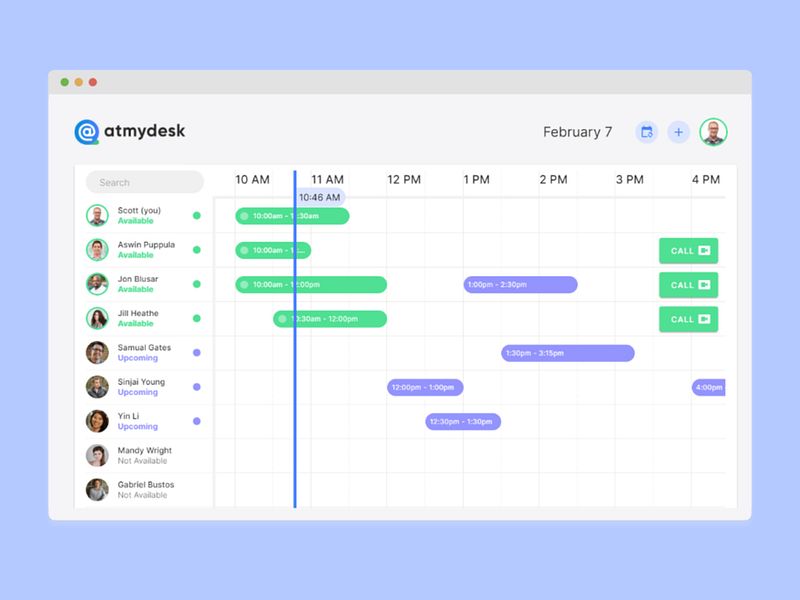
Task: Click the 12 PM column header
Action: pos(404,180)
